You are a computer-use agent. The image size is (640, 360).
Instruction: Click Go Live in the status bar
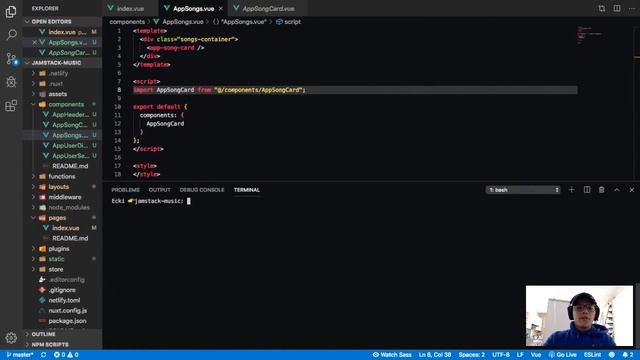[x=562, y=355]
